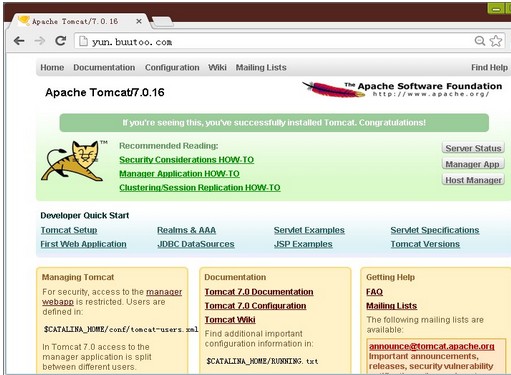Click the announce@tomcat.apache.org link
The width and height of the screenshot is (511, 375).
[x=432, y=346]
